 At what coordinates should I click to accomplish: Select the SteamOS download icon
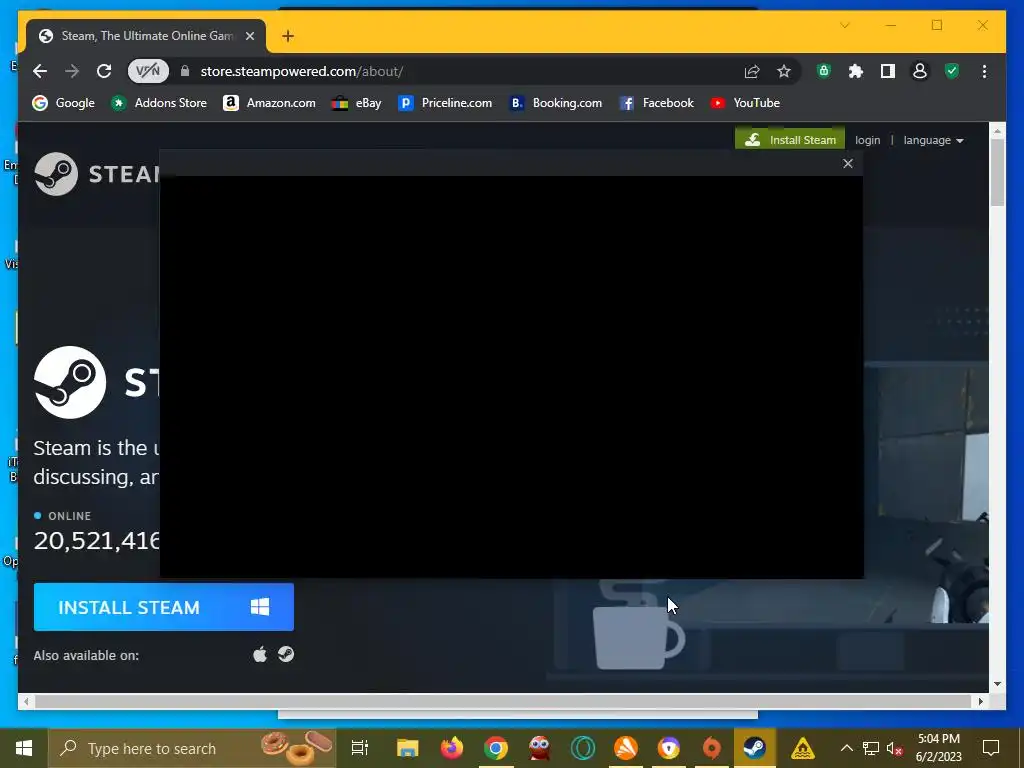tap(286, 654)
